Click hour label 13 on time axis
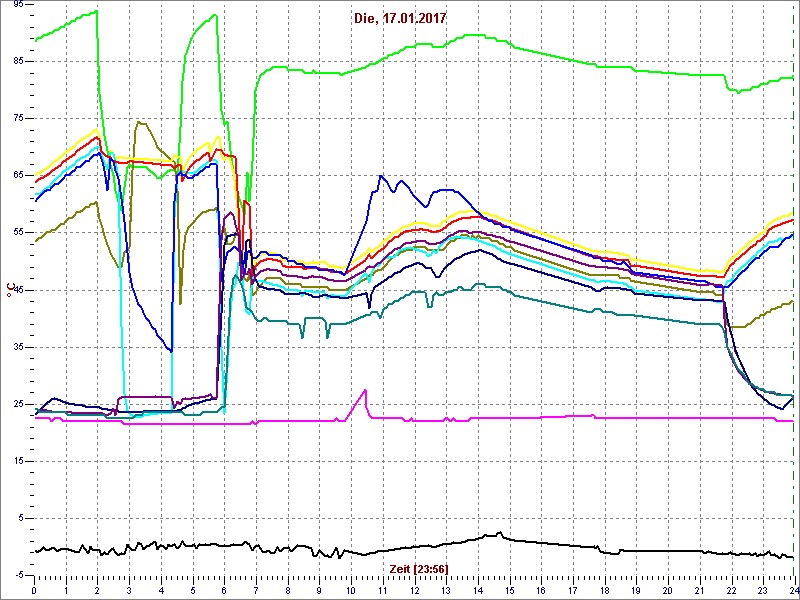 [x=446, y=591]
